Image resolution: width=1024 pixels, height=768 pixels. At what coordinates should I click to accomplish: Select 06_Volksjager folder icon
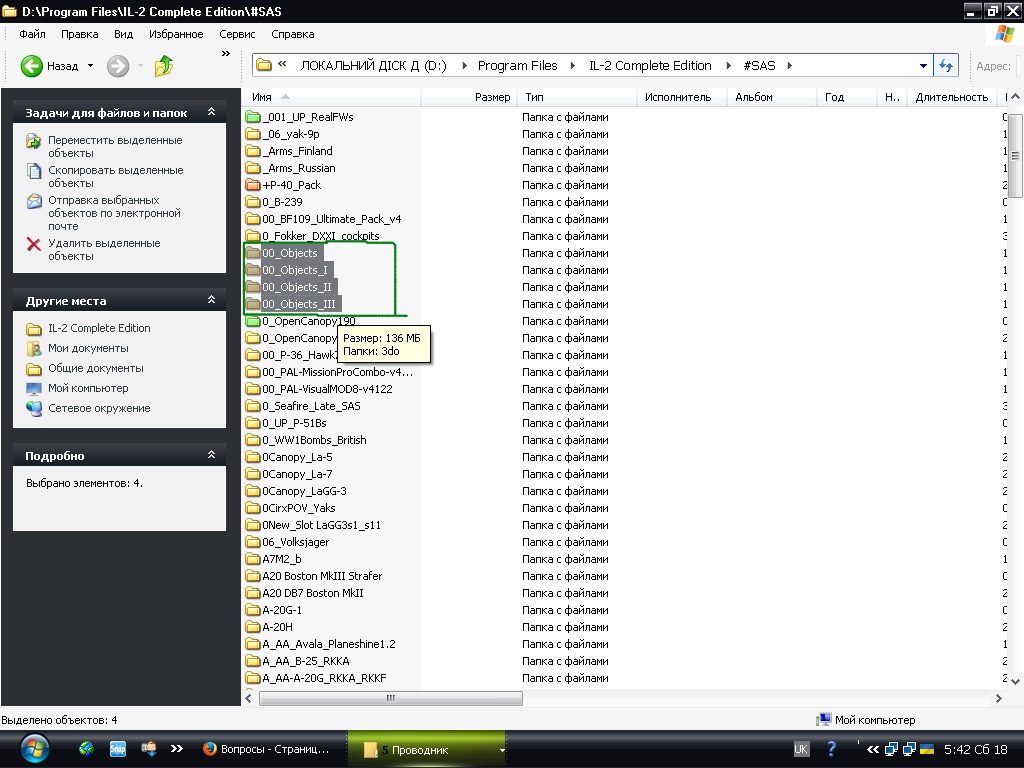pyautogui.click(x=253, y=542)
